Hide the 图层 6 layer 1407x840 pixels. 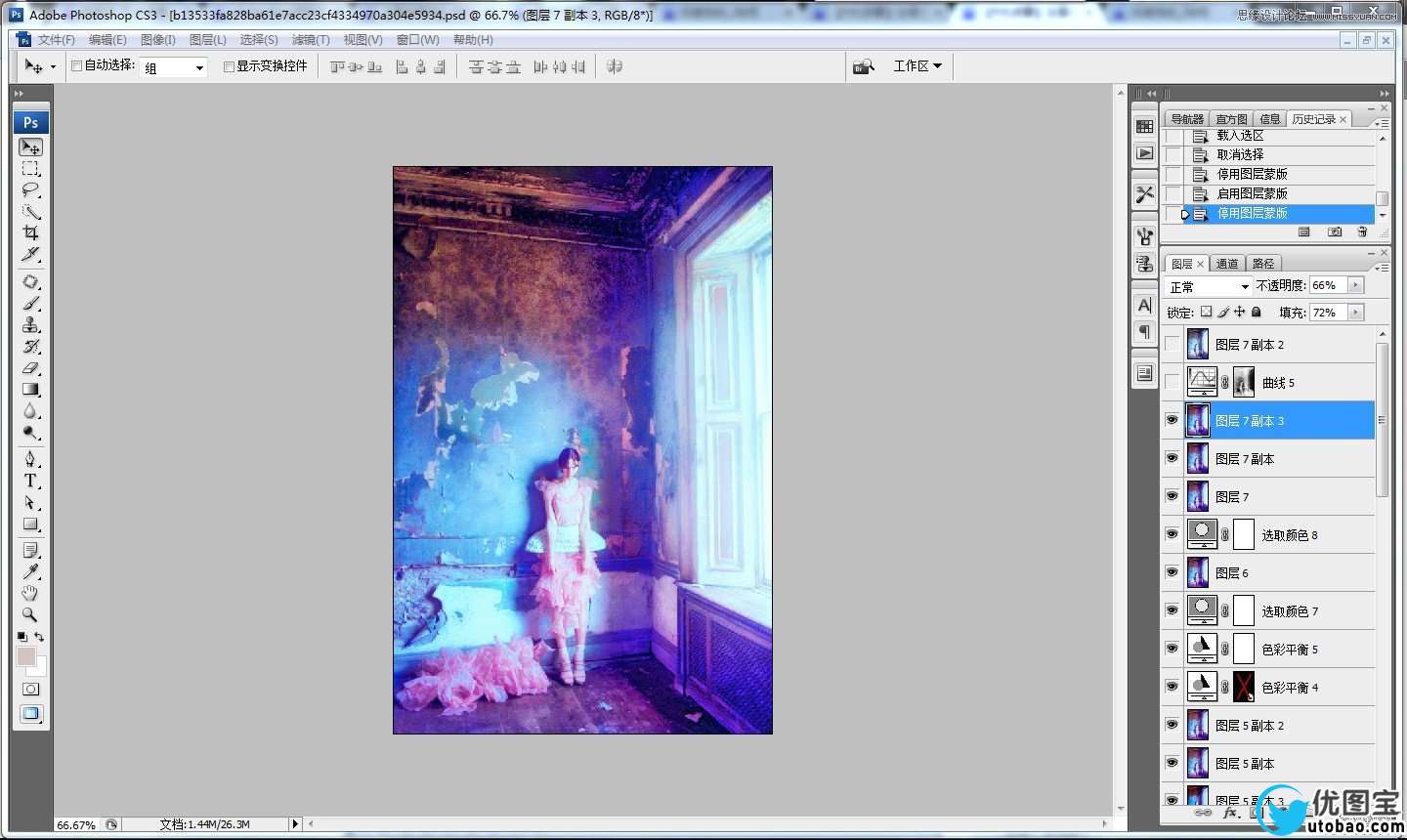click(x=1172, y=572)
